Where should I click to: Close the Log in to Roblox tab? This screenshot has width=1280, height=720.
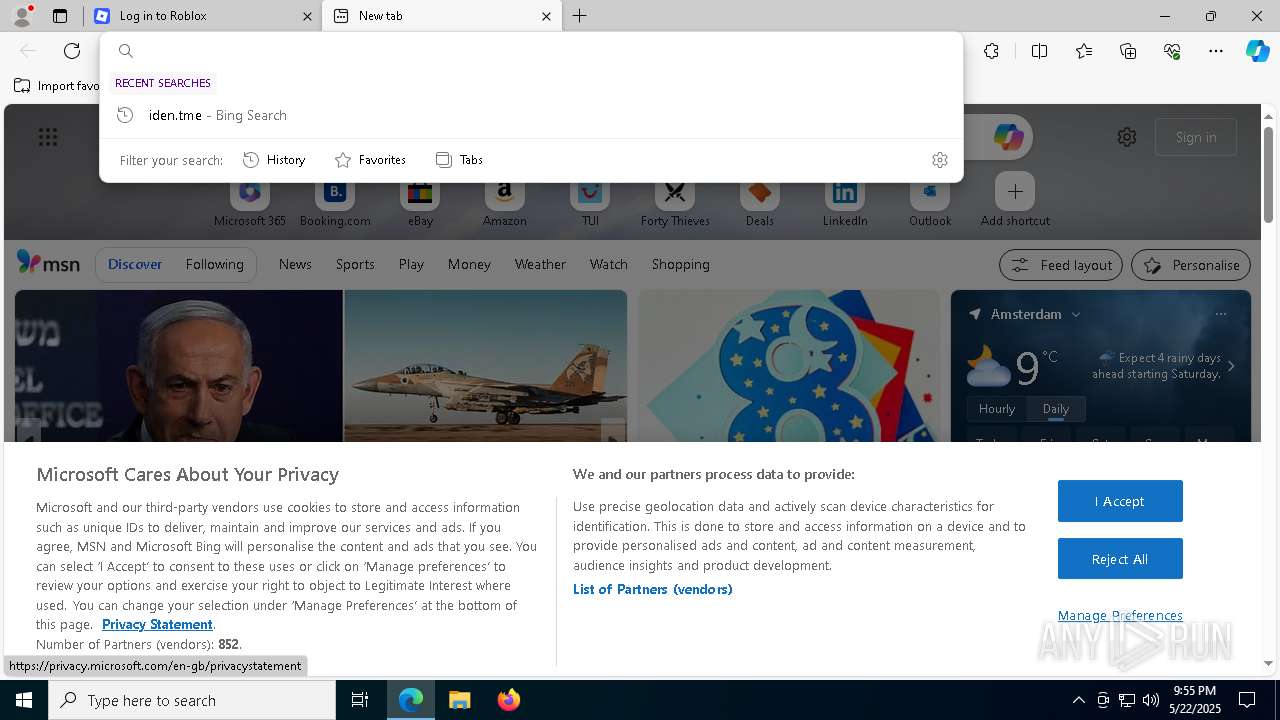tap(307, 16)
